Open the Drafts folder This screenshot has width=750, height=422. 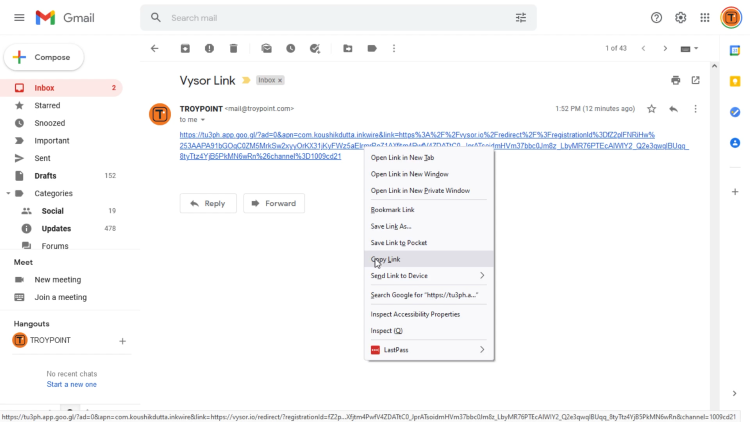(45, 176)
